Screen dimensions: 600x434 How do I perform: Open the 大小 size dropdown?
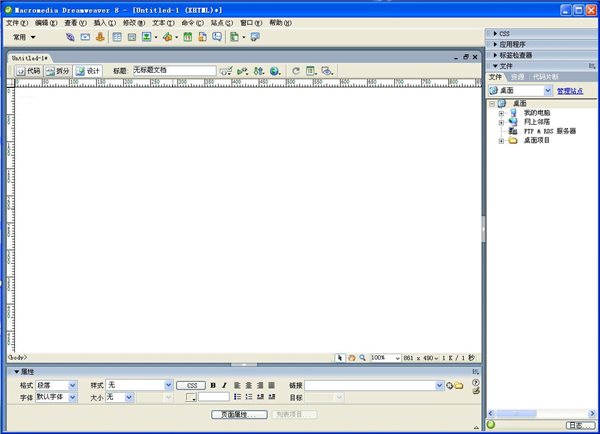point(129,397)
